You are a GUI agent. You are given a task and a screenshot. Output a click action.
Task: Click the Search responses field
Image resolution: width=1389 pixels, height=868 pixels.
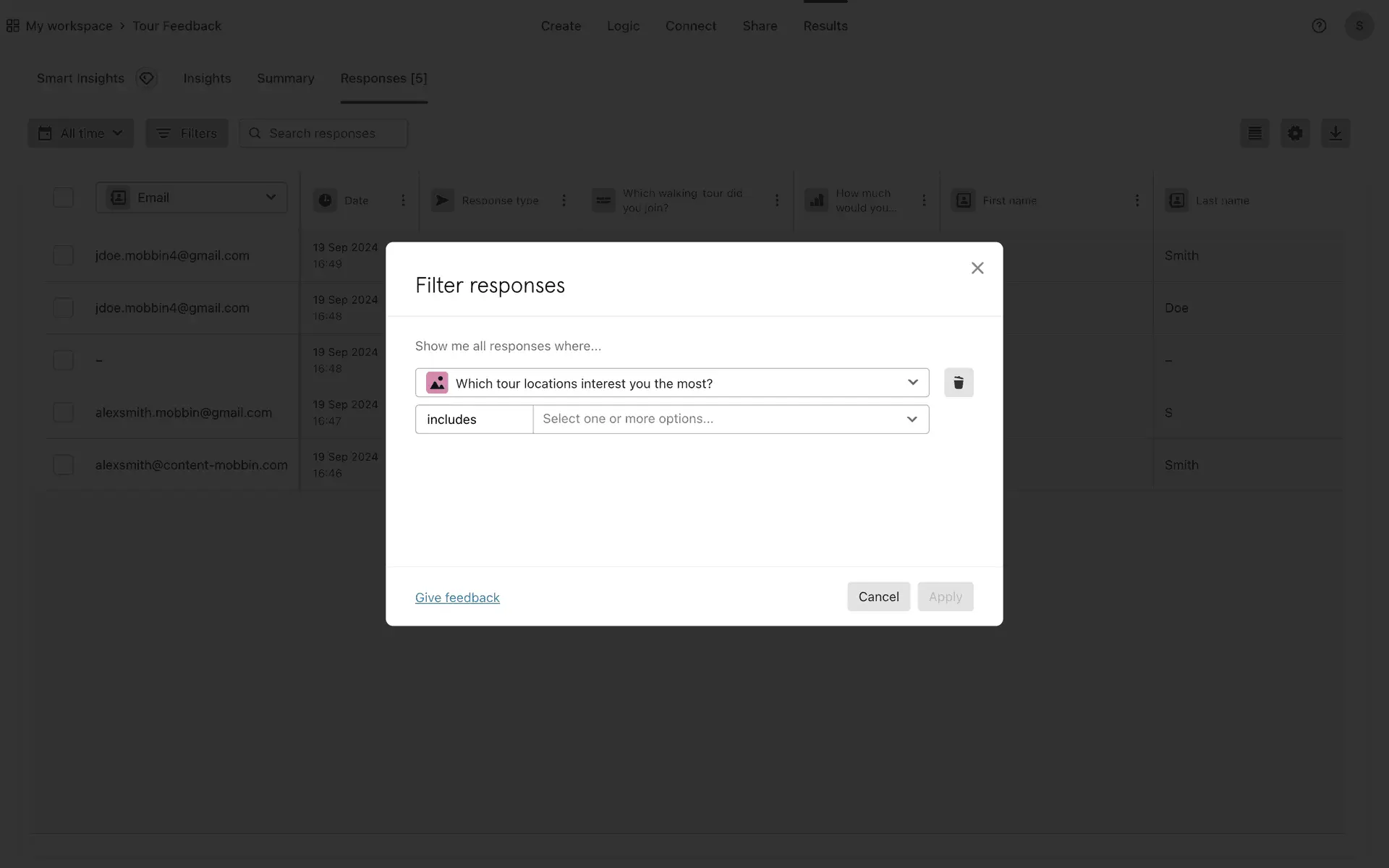323,134
